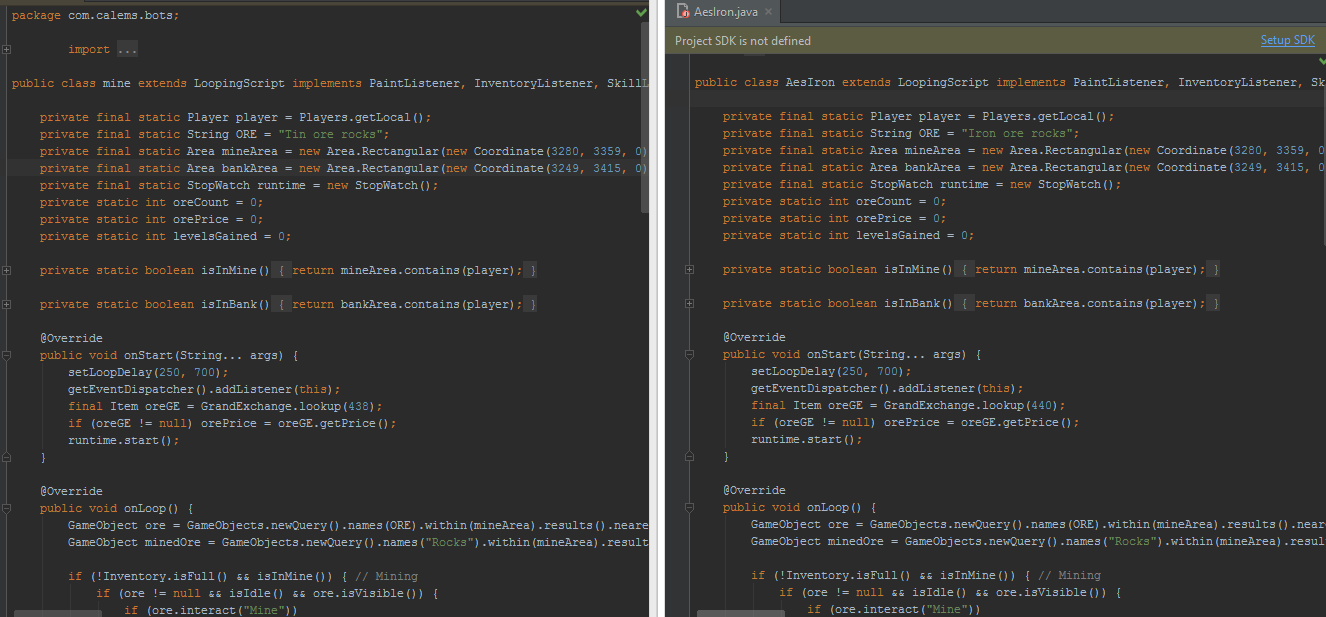Expand isInMine method in right editor gutter
1326x617 pixels.
(690, 269)
